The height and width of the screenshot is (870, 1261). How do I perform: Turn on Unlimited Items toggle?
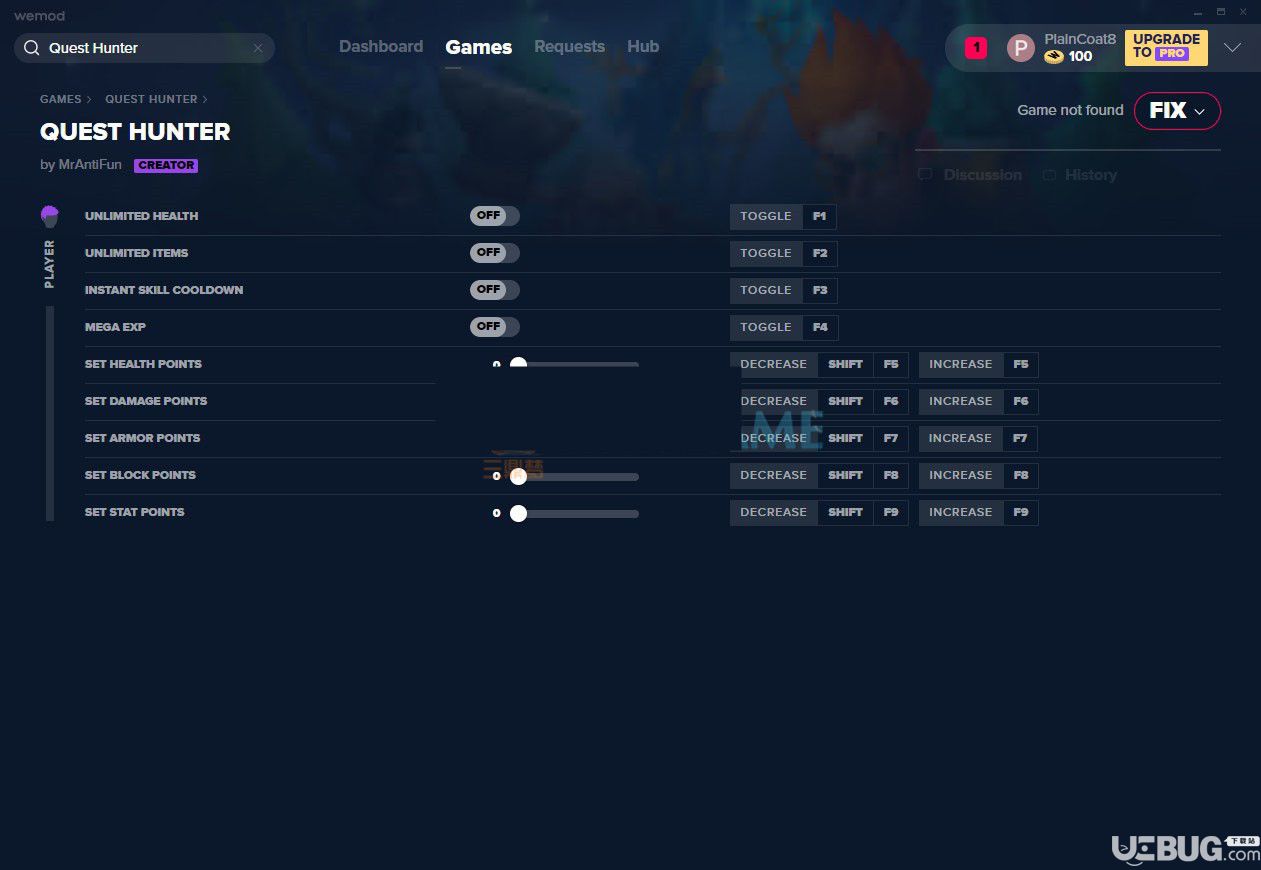coord(495,253)
